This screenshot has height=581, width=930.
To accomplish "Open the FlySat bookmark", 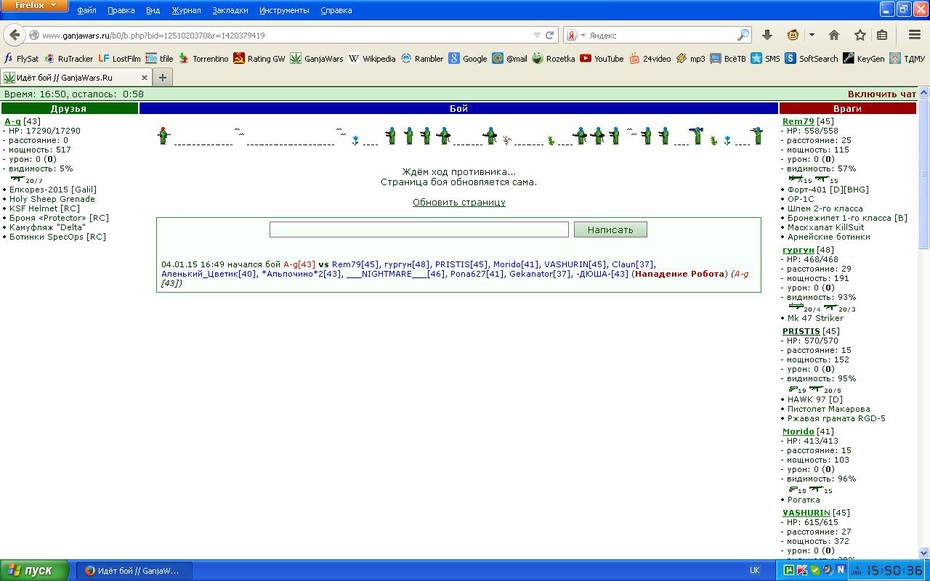I will tap(21, 59).
